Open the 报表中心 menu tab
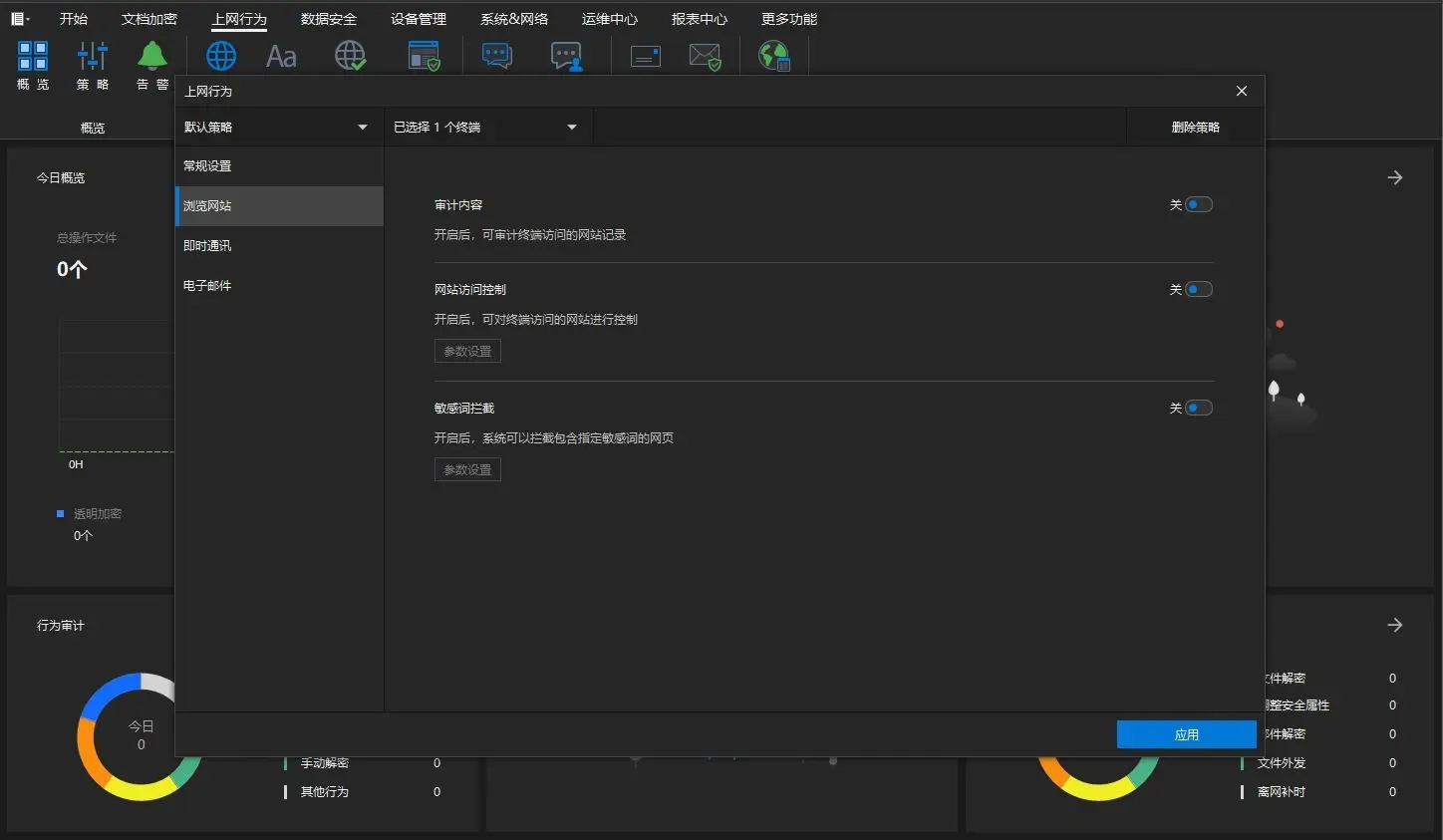1443x840 pixels. coord(700,19)
